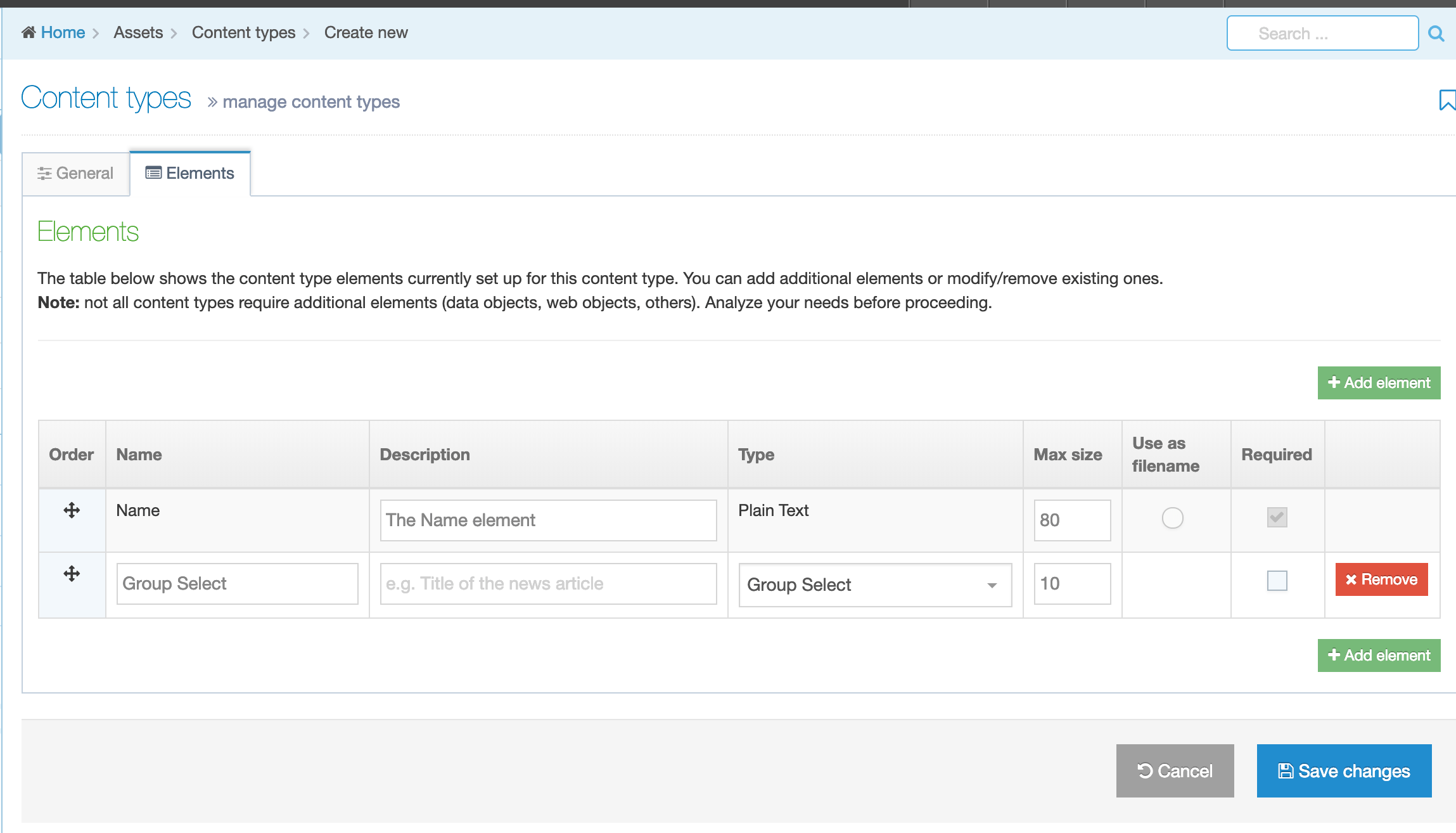Click the checked Required box in Name row
This screenshot has width=1456, height=833.
point(1277,517)
